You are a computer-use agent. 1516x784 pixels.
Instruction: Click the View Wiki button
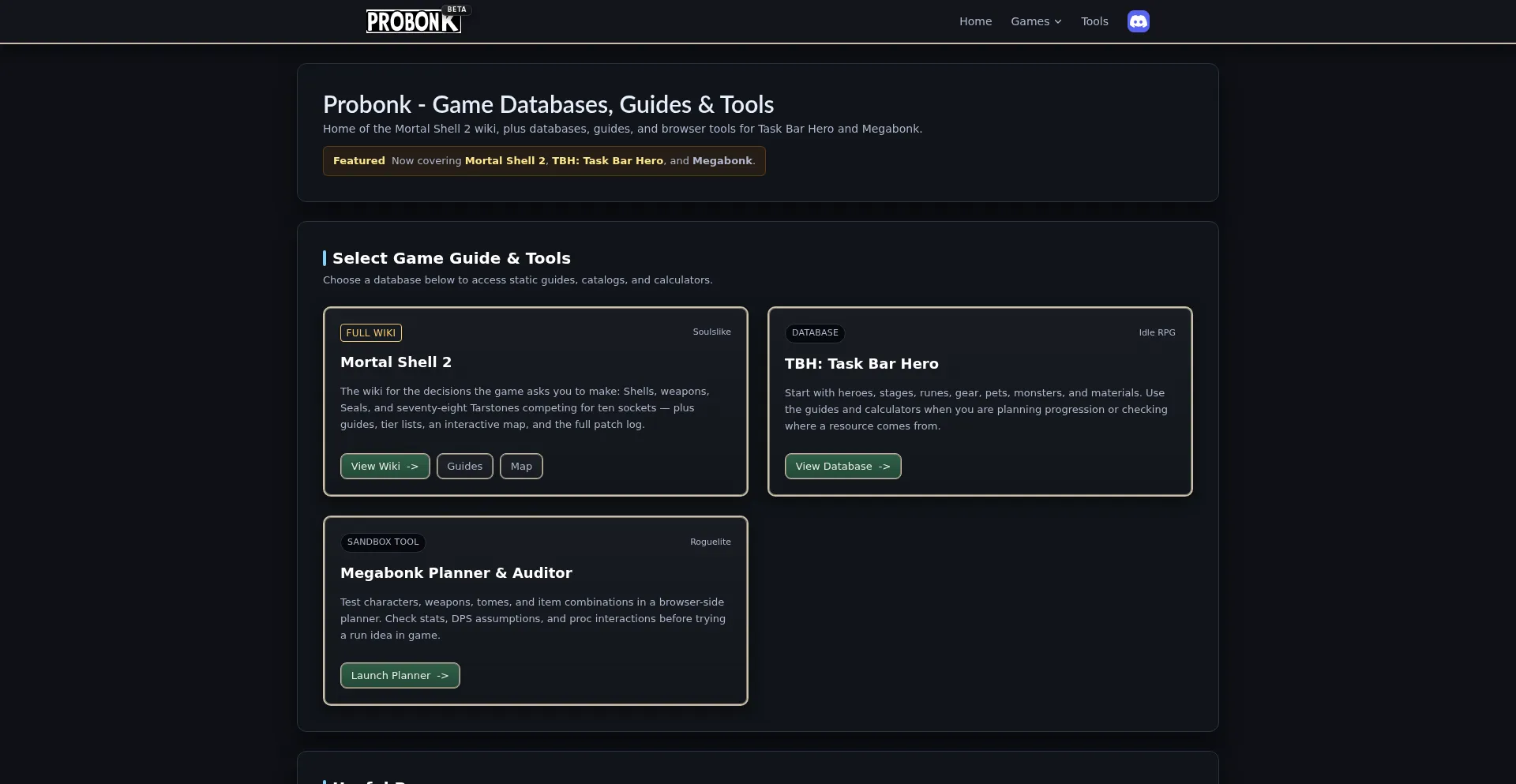(x=385, y=466)
